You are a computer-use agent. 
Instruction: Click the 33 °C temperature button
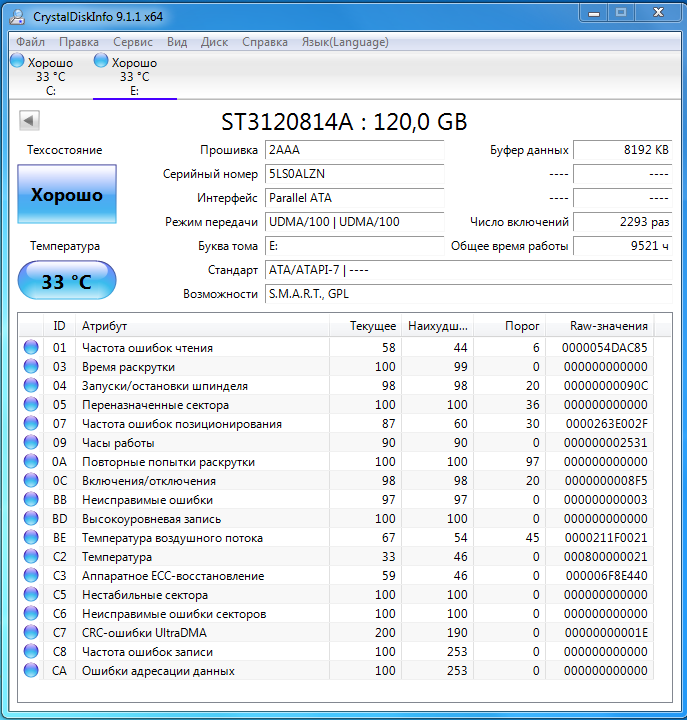67,282
